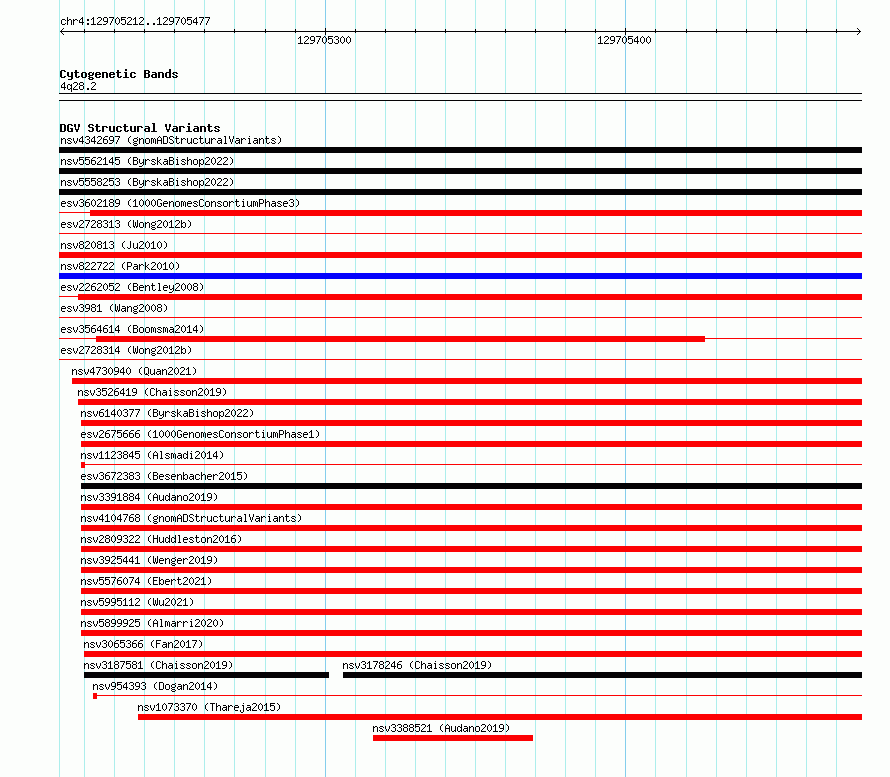Open nsv3388521 Audano2019 label
890x777 pixels.
pyautogui.click(x=441, y=728)
